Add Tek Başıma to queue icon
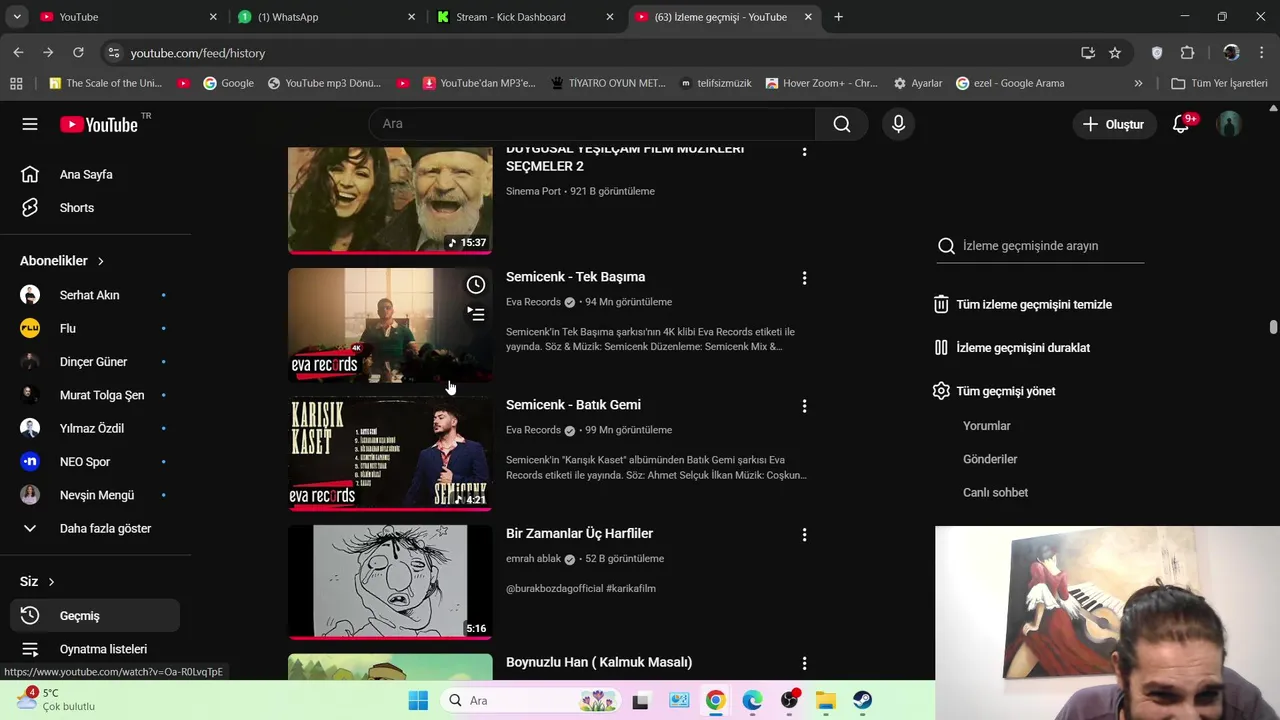Viewport: 1280px width, 720px height. pos(476,314)
